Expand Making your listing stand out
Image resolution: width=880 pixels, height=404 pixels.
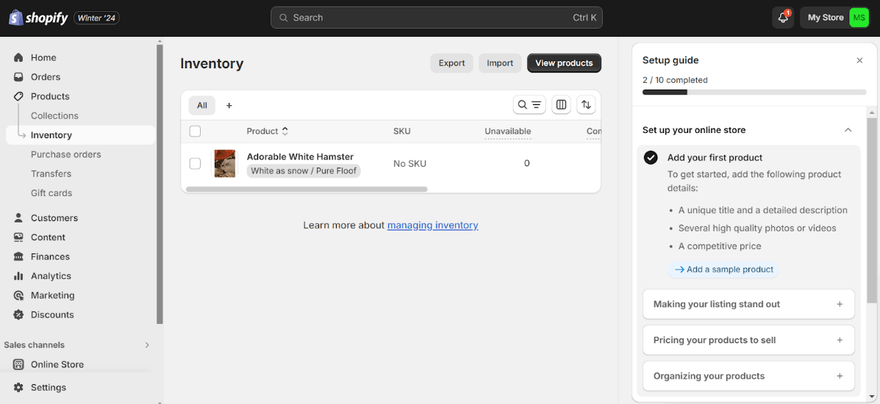pos(748,304)
